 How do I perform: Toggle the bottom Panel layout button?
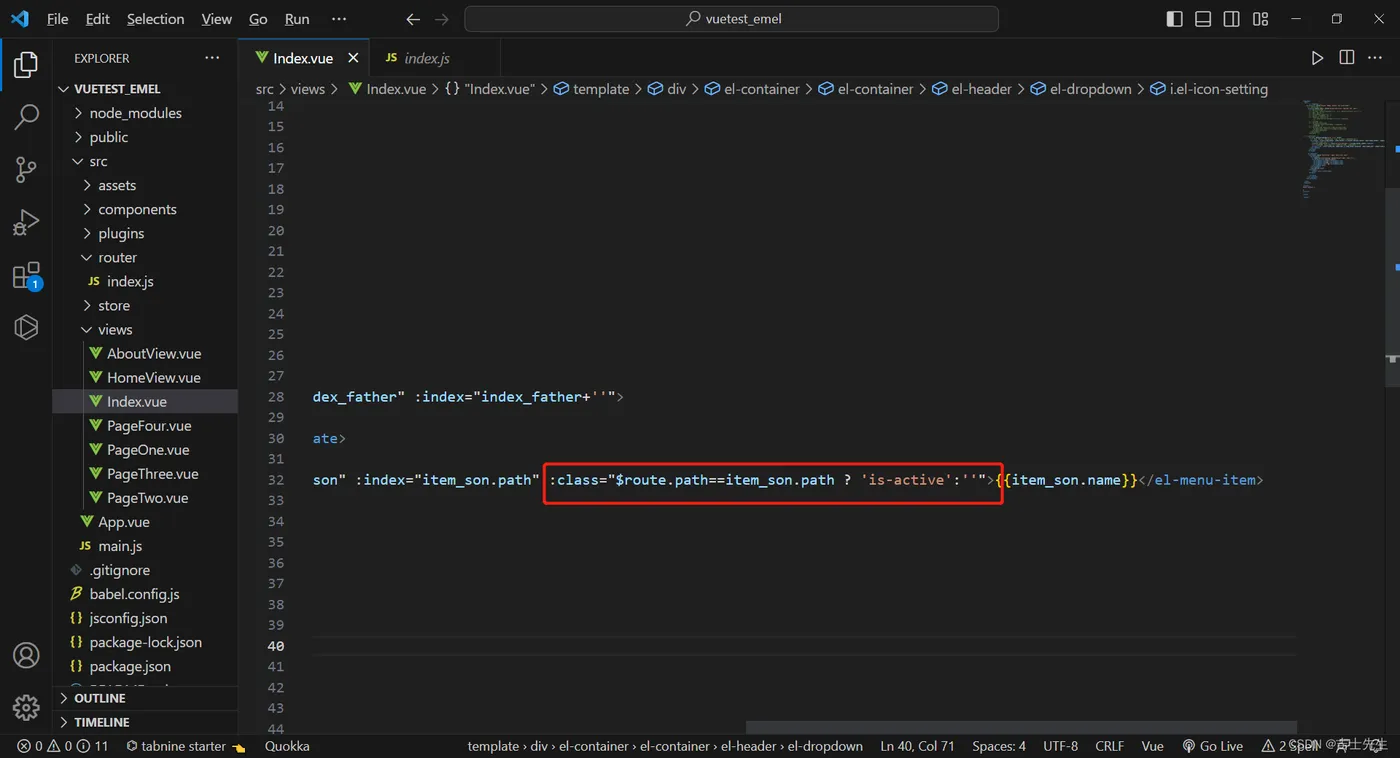pos(1203,19)
